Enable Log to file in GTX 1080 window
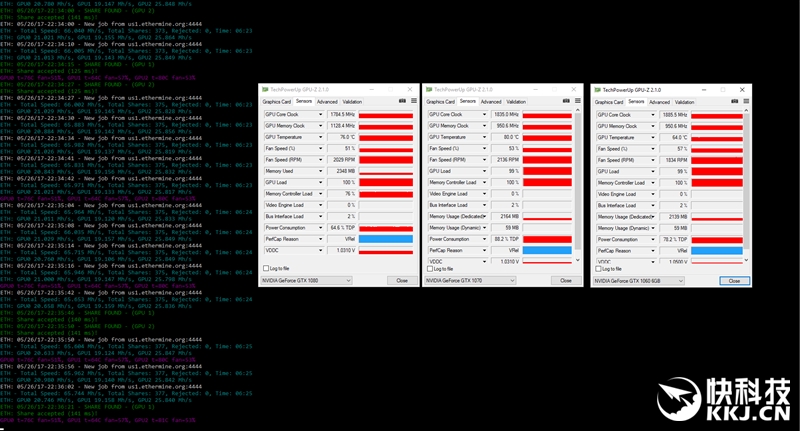800x431 pixels. [266, 268]
